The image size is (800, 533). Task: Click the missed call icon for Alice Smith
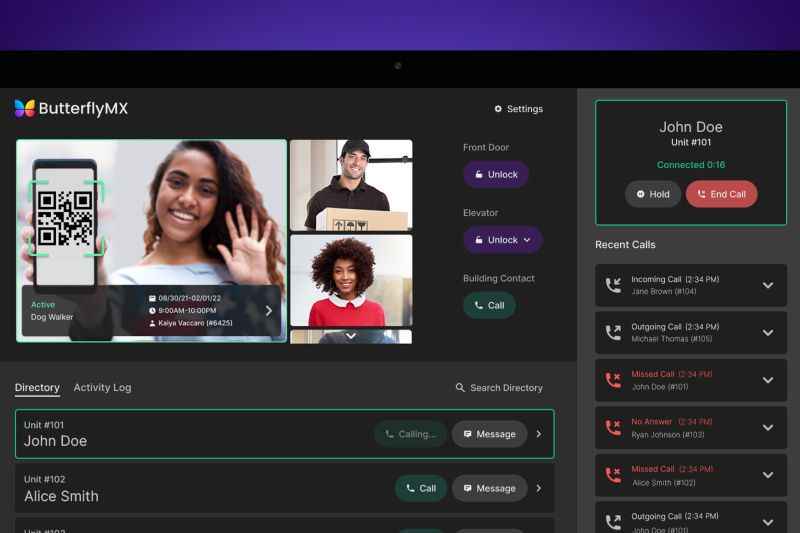pos(613,475)
